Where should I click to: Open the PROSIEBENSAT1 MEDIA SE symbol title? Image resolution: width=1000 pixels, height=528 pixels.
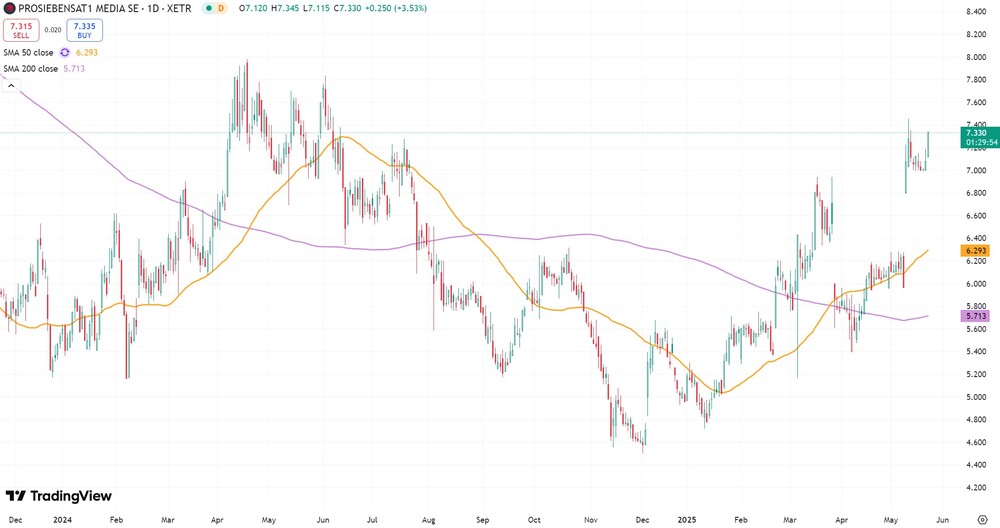pos(105,8)
